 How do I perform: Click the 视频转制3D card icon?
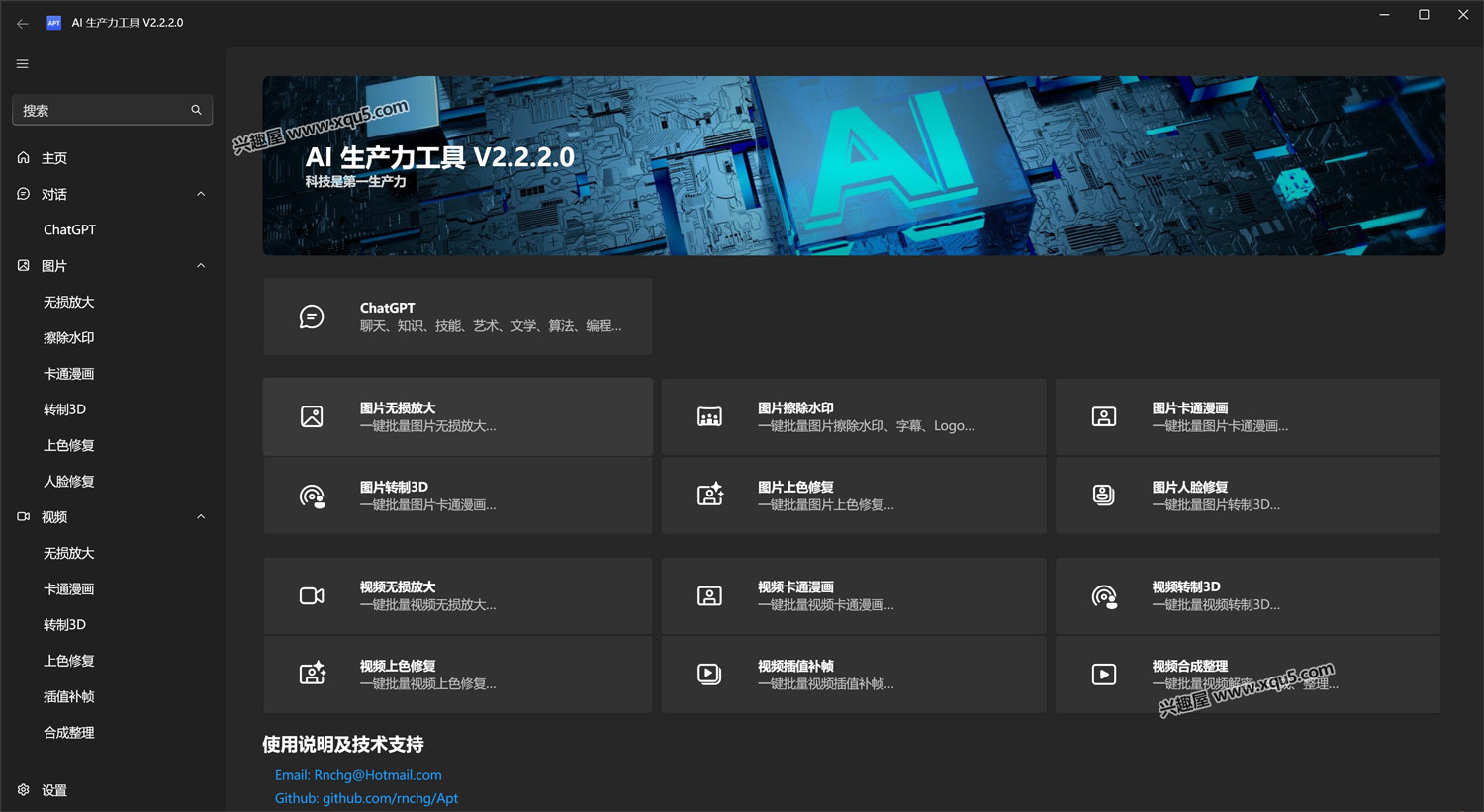click(1104, 595)
